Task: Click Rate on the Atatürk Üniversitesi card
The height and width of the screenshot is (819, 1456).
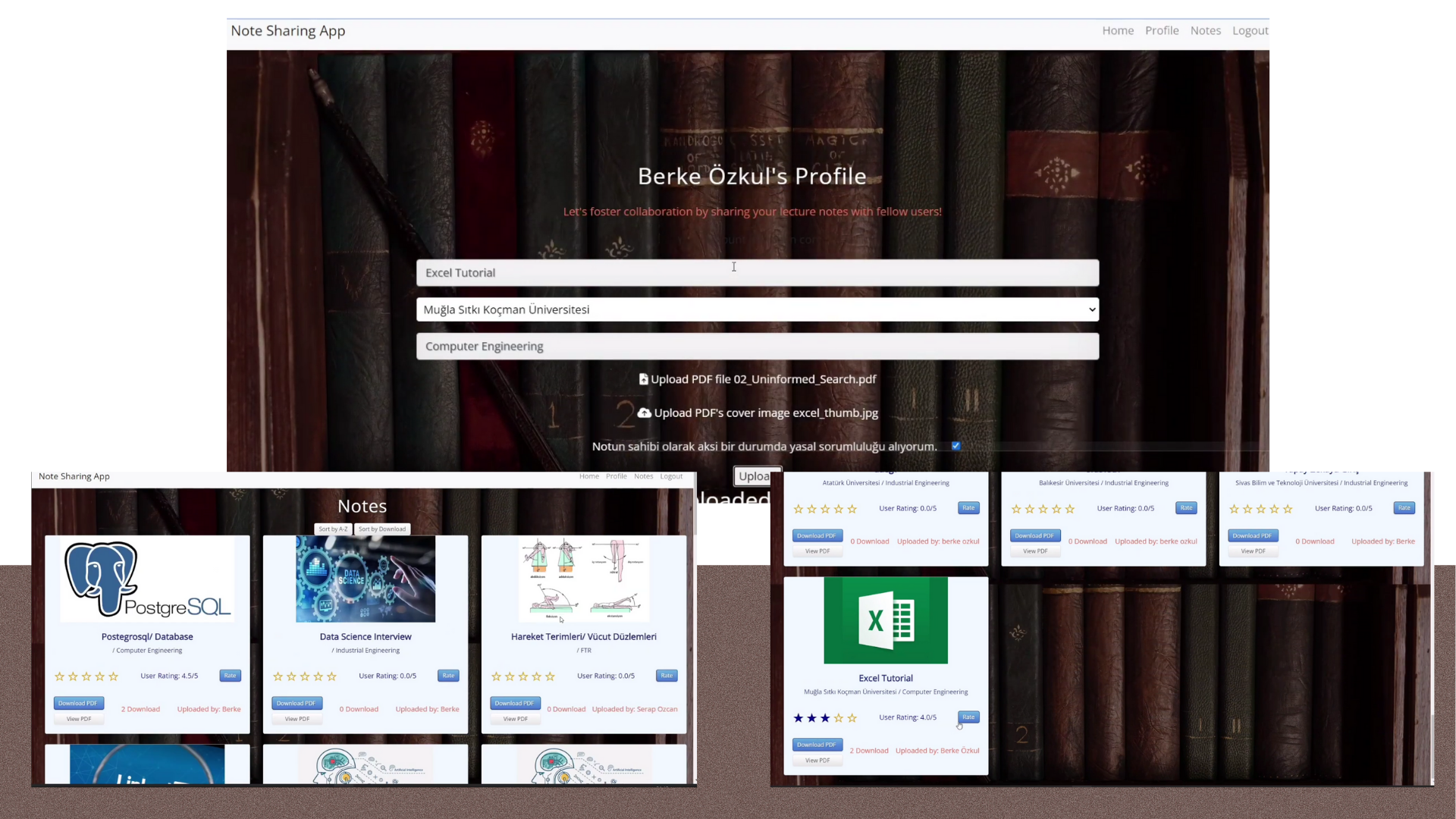Action: tap(968, 508)
